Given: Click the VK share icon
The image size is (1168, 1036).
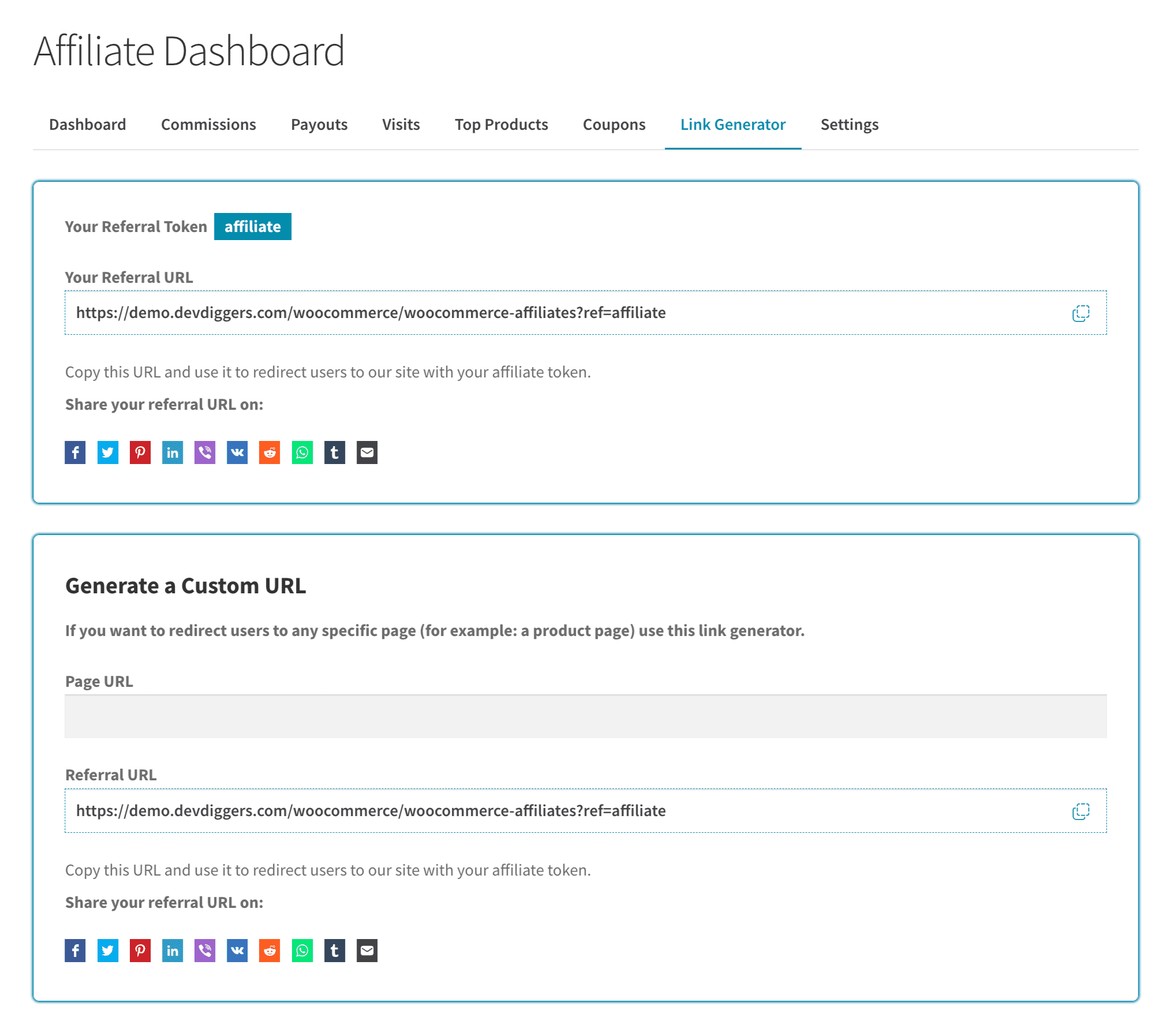Looking at the screenshot, I should (x=237, y=452).
